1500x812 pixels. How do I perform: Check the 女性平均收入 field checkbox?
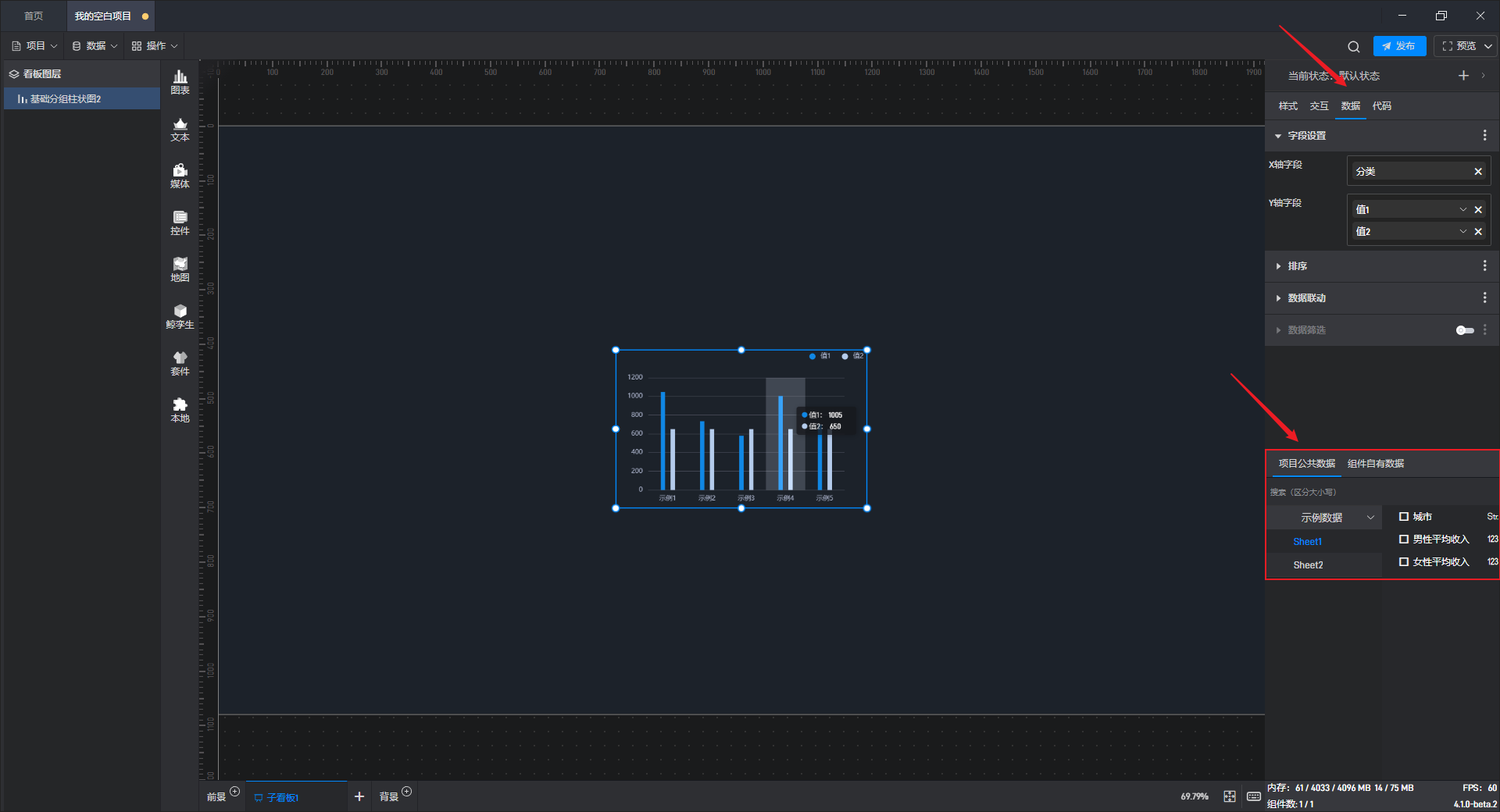(x=1404, y=562)
